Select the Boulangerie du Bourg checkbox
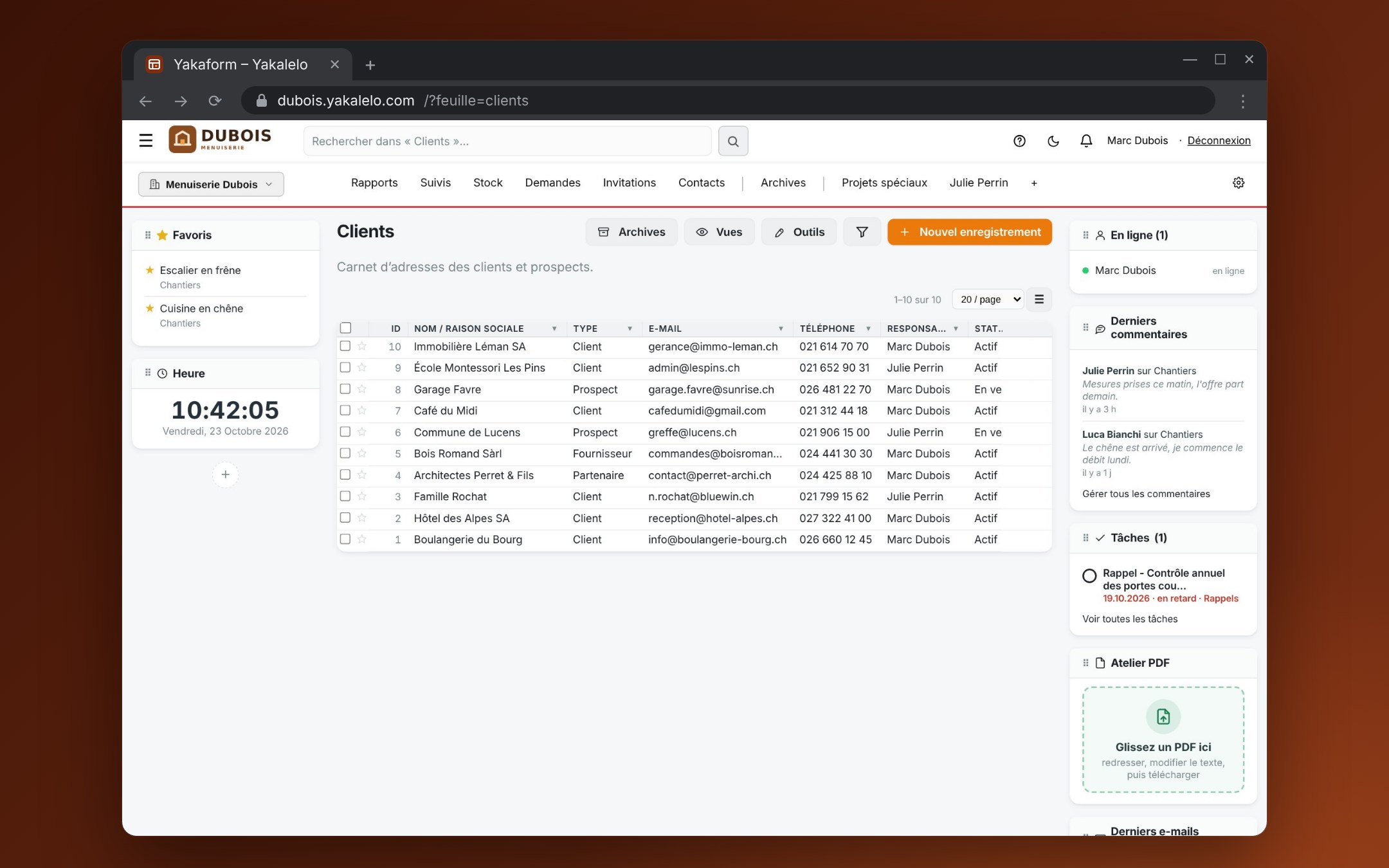 (x=345, y=539)
